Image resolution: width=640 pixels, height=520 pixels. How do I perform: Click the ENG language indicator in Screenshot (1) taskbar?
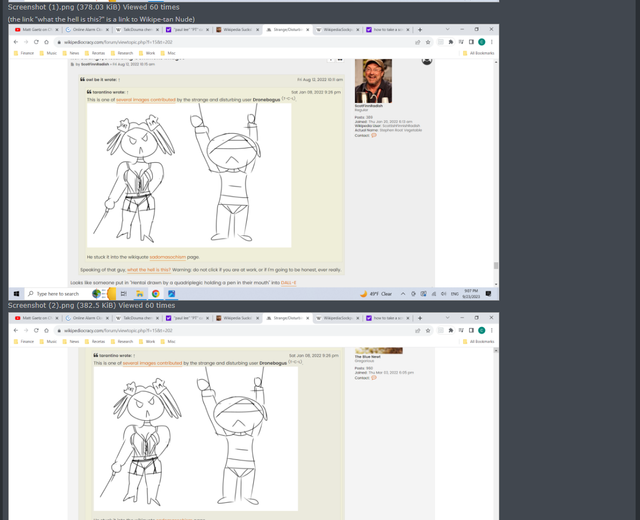point(455,294)
